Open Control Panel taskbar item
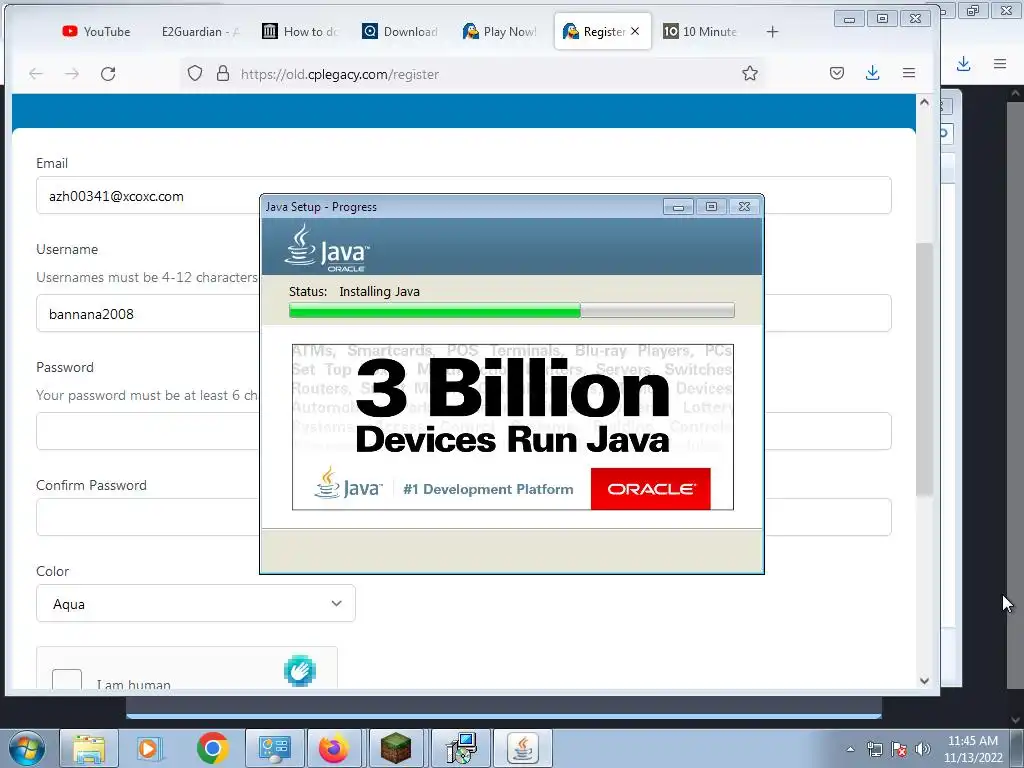The width and height of the screenshot is (1024, 768). click(x=274, y=748)
